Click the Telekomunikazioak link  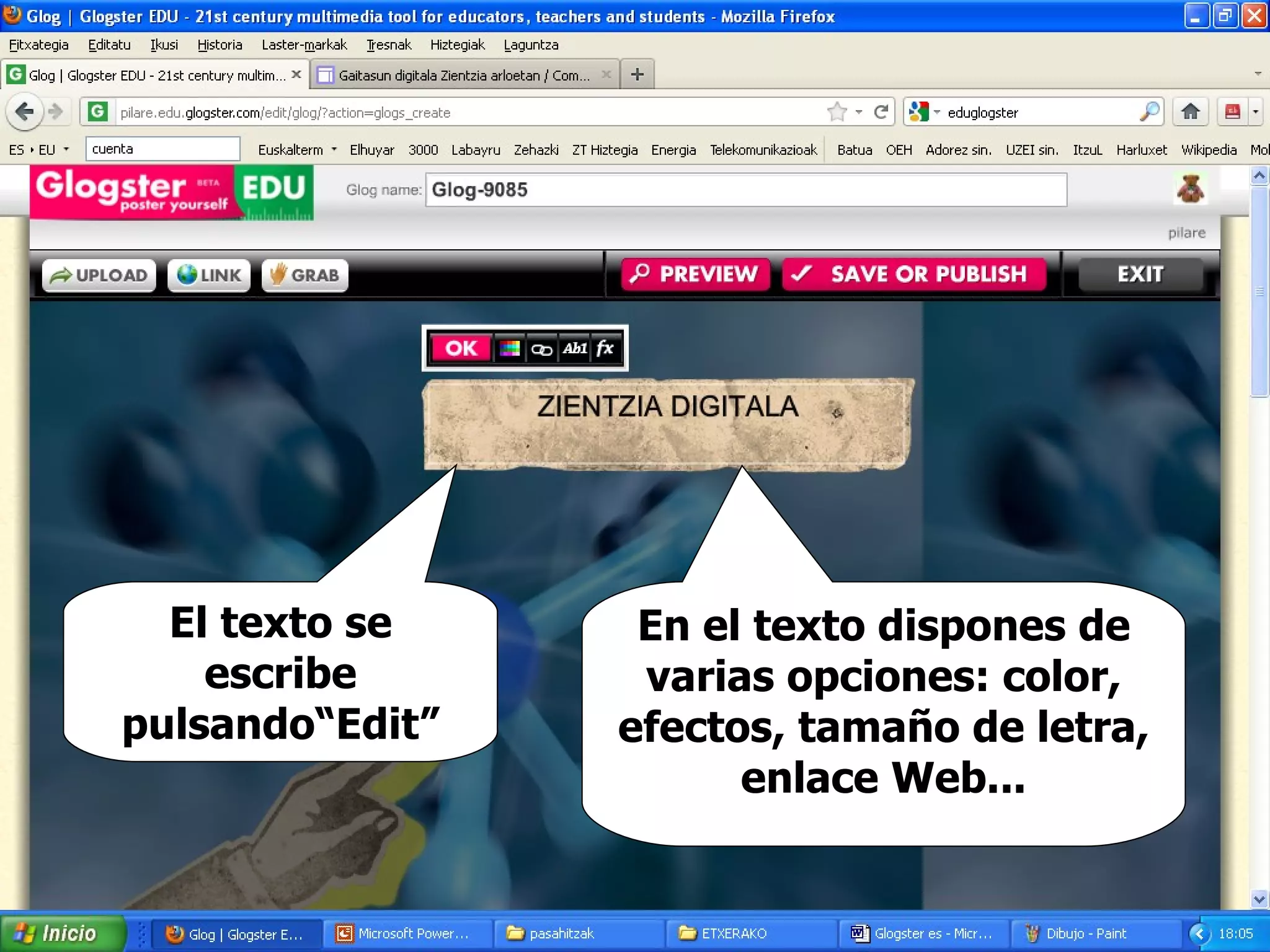point(763,149)
